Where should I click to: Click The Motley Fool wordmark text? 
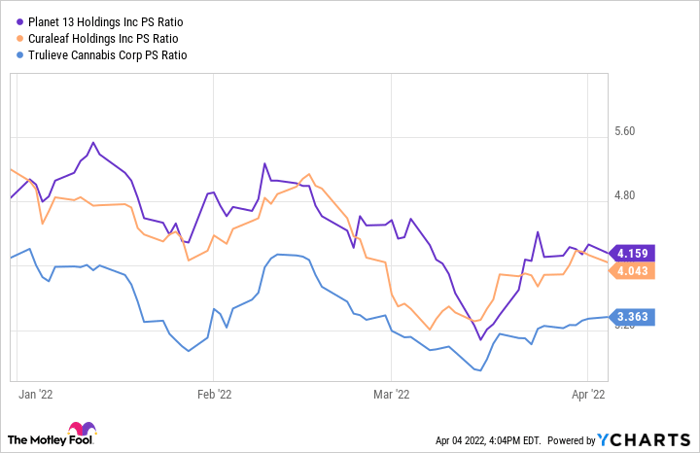[44, 439]
